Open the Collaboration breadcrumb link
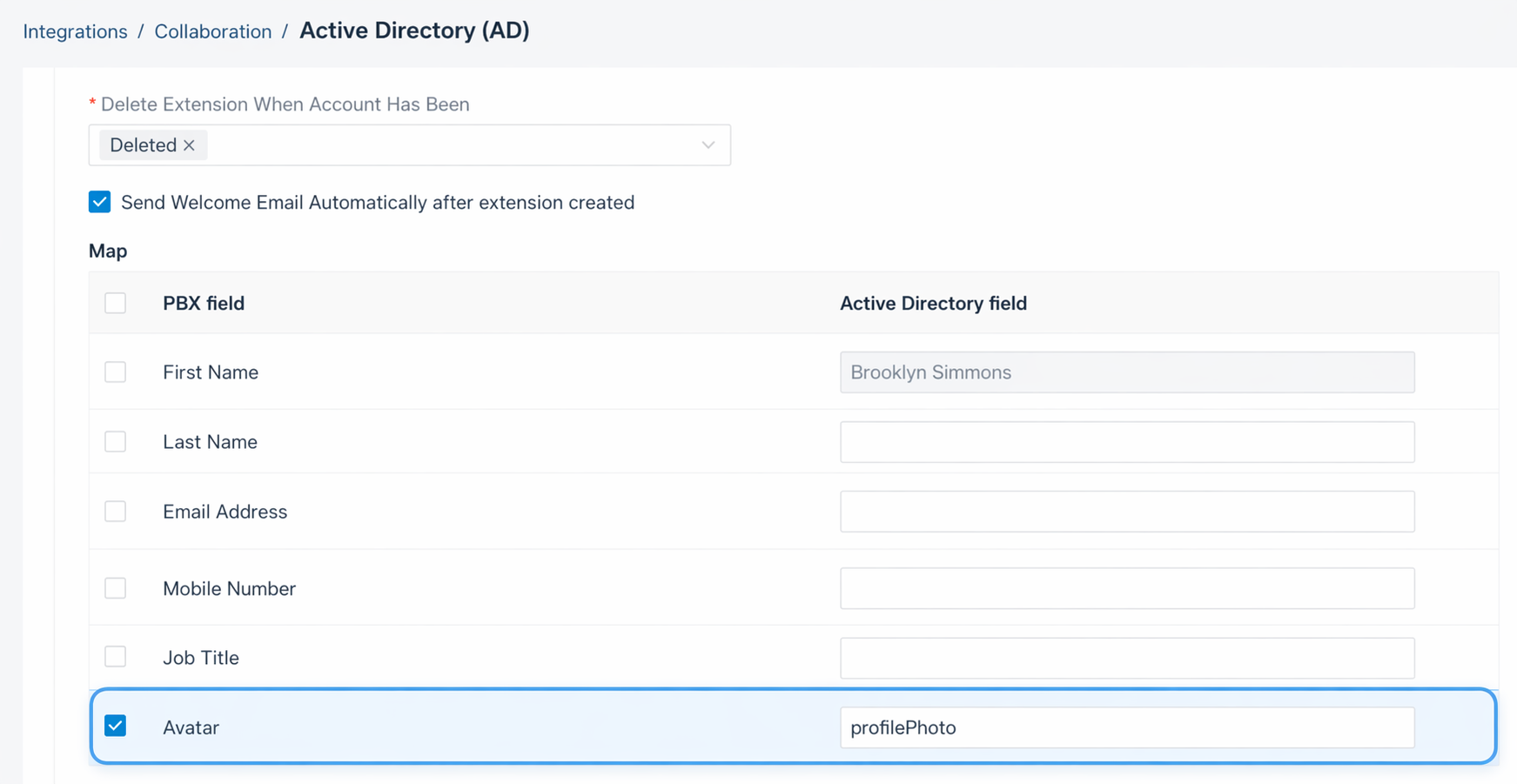The image size is (1517, 784). coord(212,31)
